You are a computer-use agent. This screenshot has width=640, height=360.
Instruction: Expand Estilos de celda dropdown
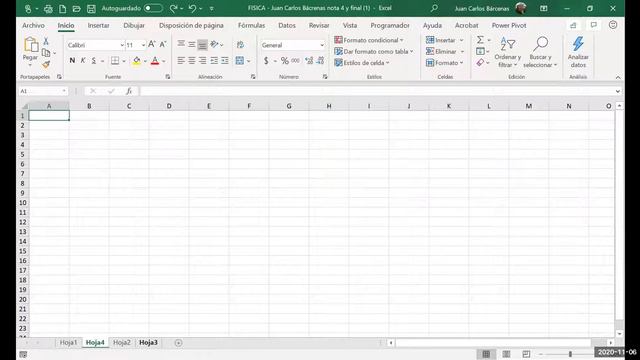tap(387, 63)
